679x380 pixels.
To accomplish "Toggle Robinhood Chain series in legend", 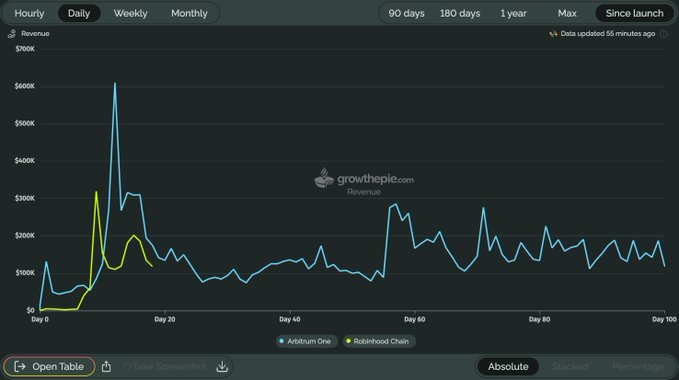I will tap(378, 341).
